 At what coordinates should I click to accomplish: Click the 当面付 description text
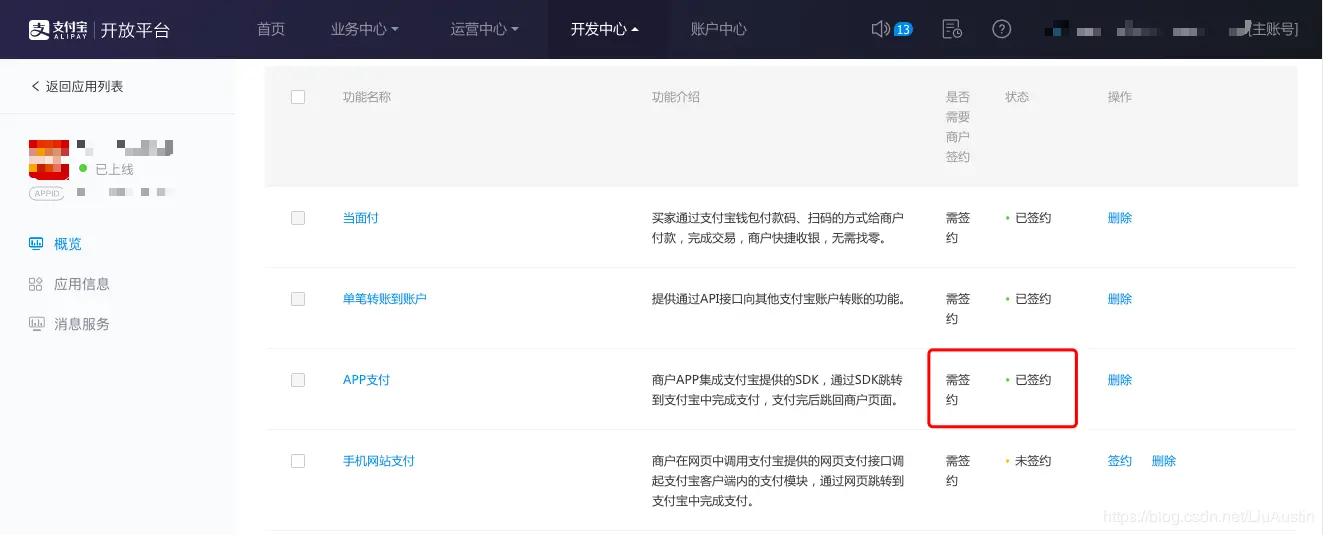tap(778, 228)
